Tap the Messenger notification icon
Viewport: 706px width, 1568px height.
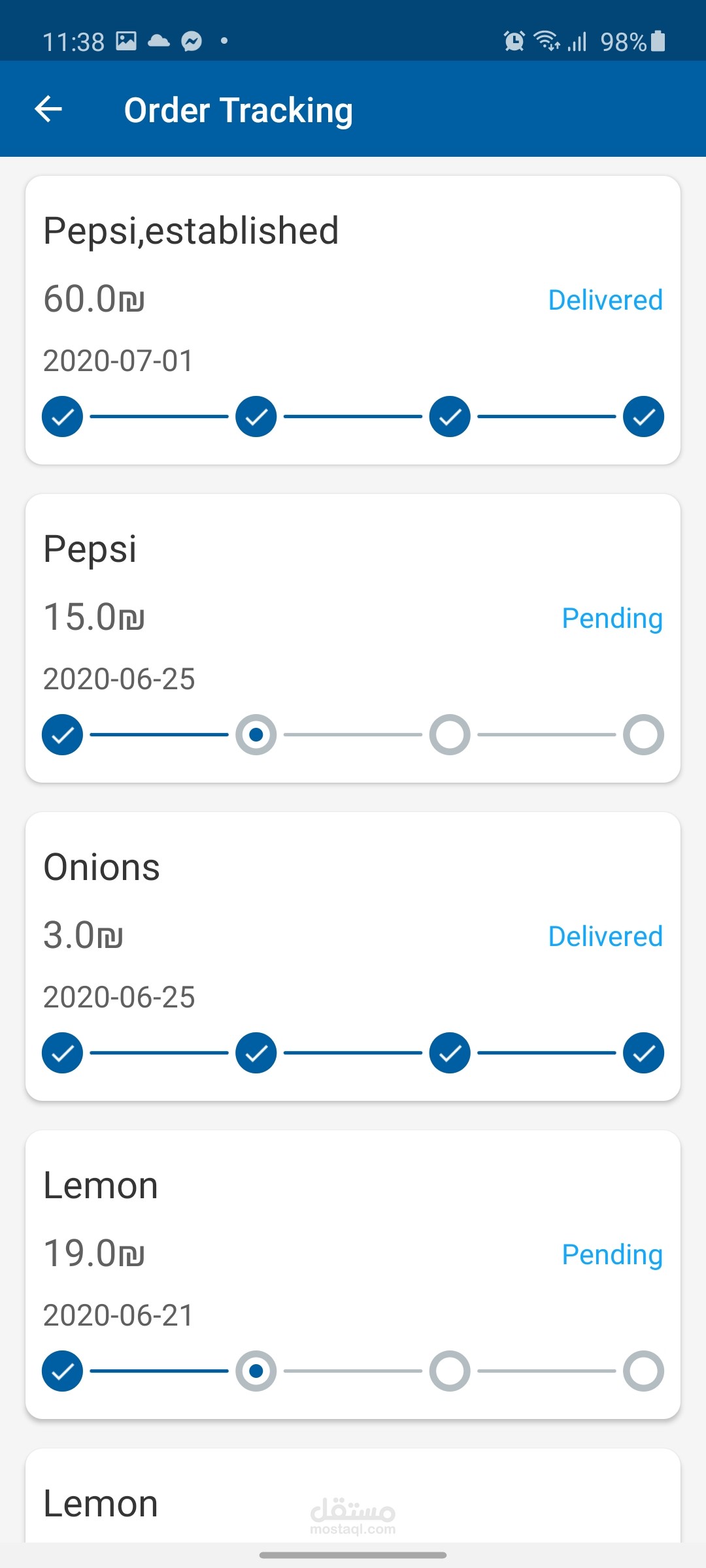coord(192,41)
